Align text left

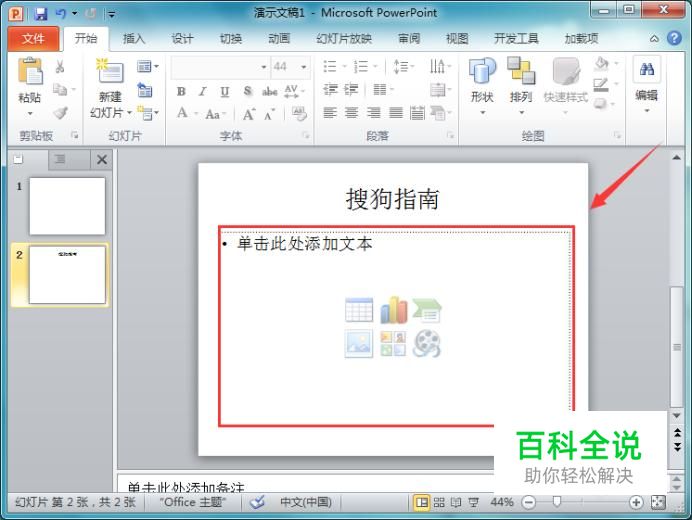[330, 113]
